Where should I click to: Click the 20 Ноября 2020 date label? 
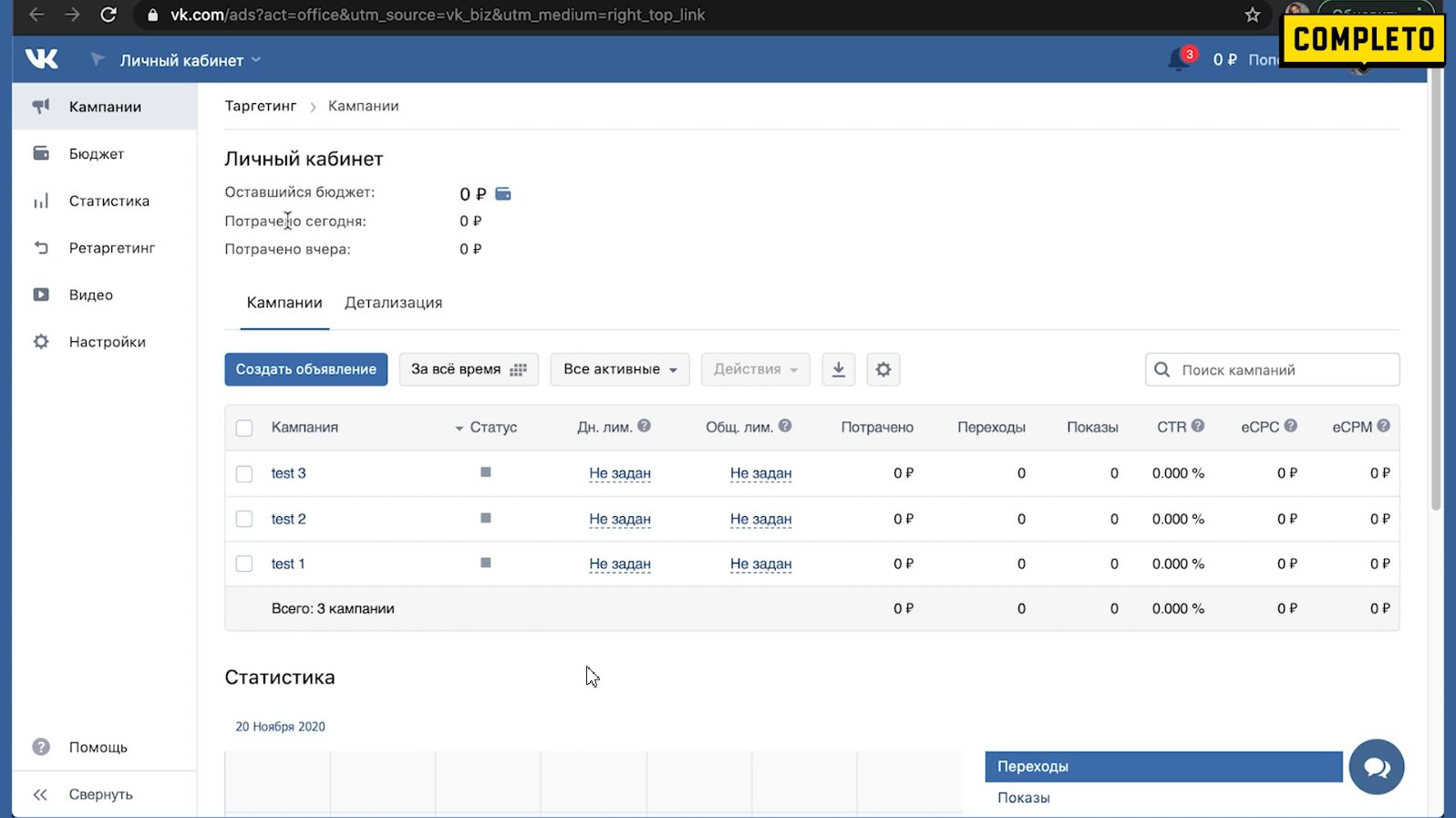tap(281, 727)
